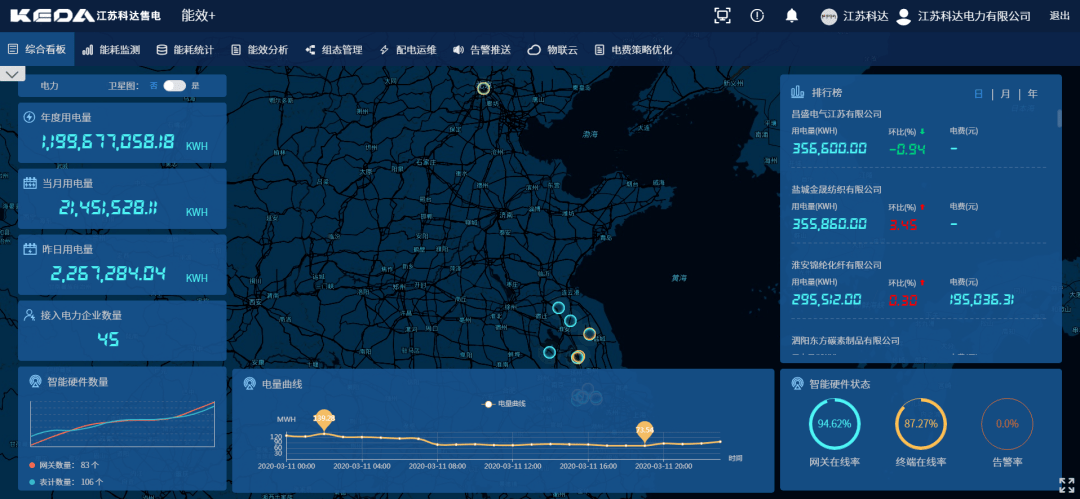Click the 网关在线率 94.62% progress ring

[834, 423]
